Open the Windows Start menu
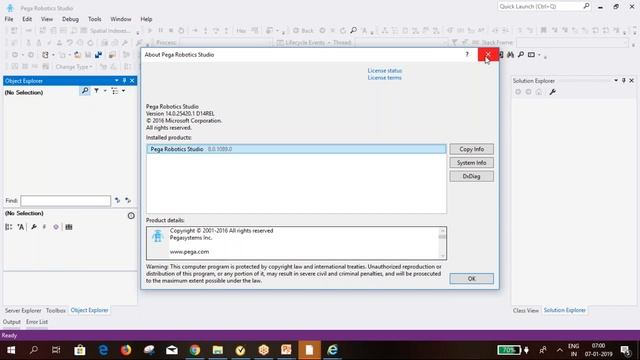Image resolution: width=640 pixels, height=360 pixels. (11, 350)
